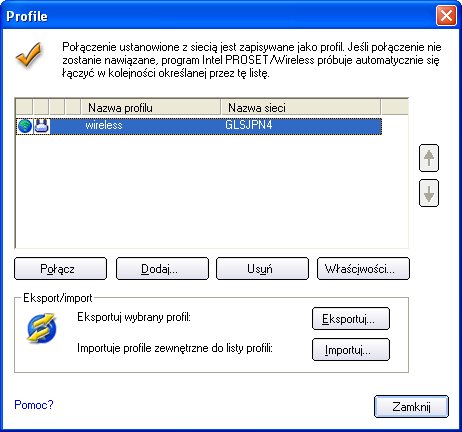The width and height of the screenshot is (462, 432).
Task: Select the wireless profile row
Action: [x=199, y=126]
